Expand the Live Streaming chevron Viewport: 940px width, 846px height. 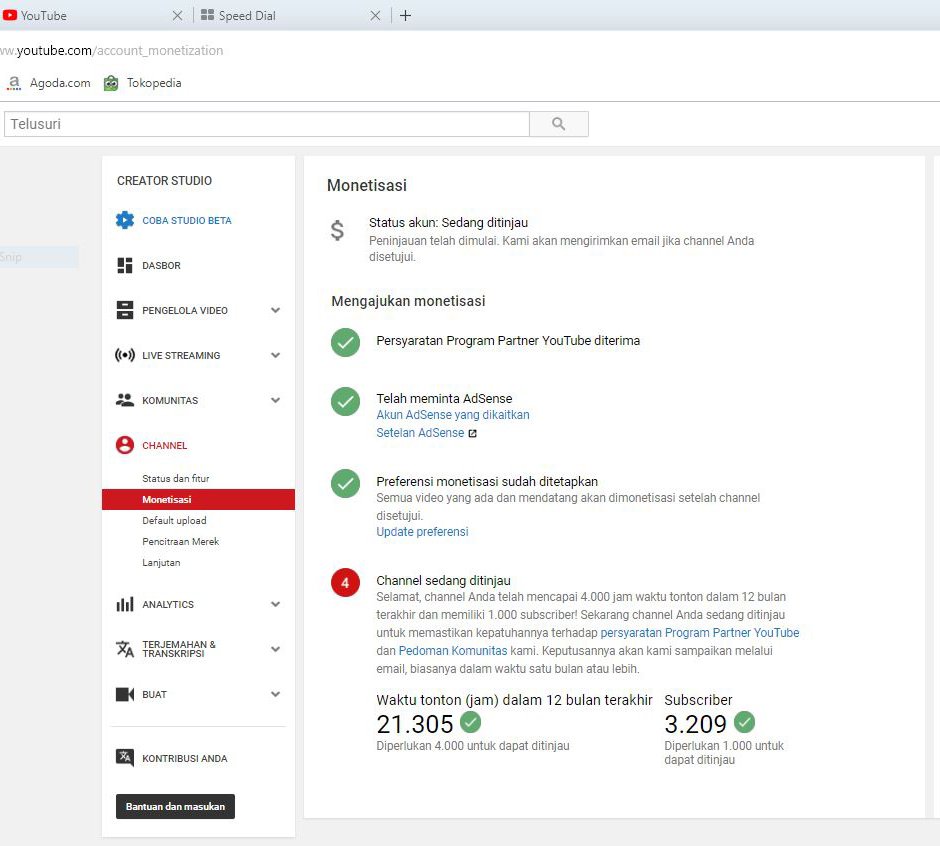pyautogui.click(x=275, y=355)
